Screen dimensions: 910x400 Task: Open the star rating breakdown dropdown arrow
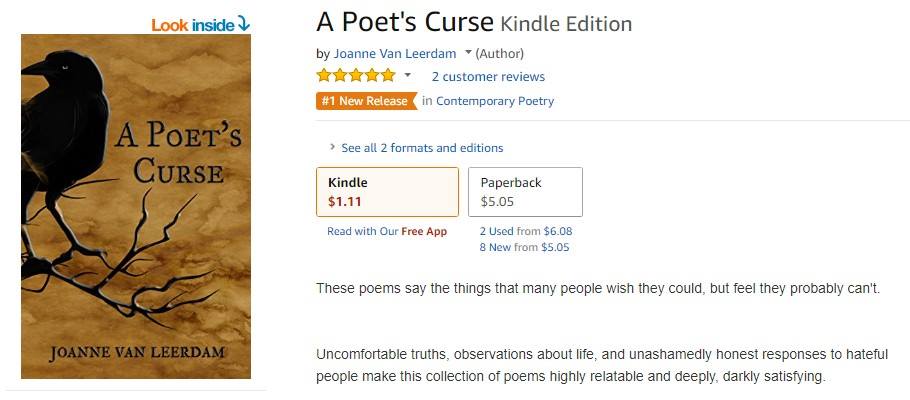[408, 76]
